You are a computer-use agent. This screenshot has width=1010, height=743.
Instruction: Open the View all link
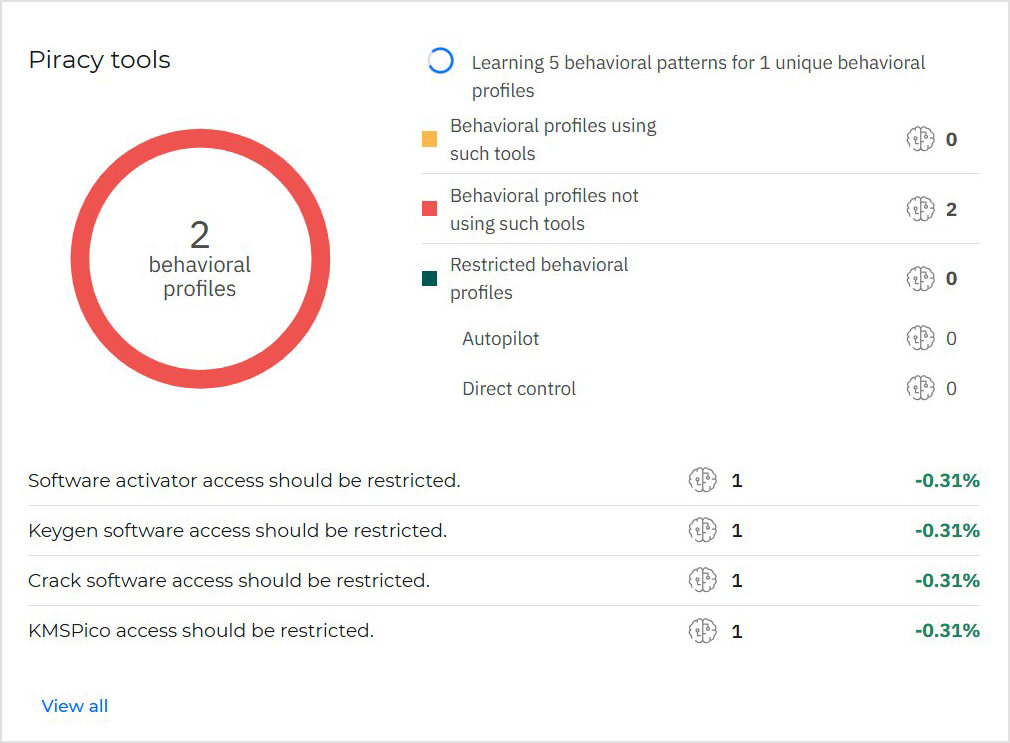point(74,706)
